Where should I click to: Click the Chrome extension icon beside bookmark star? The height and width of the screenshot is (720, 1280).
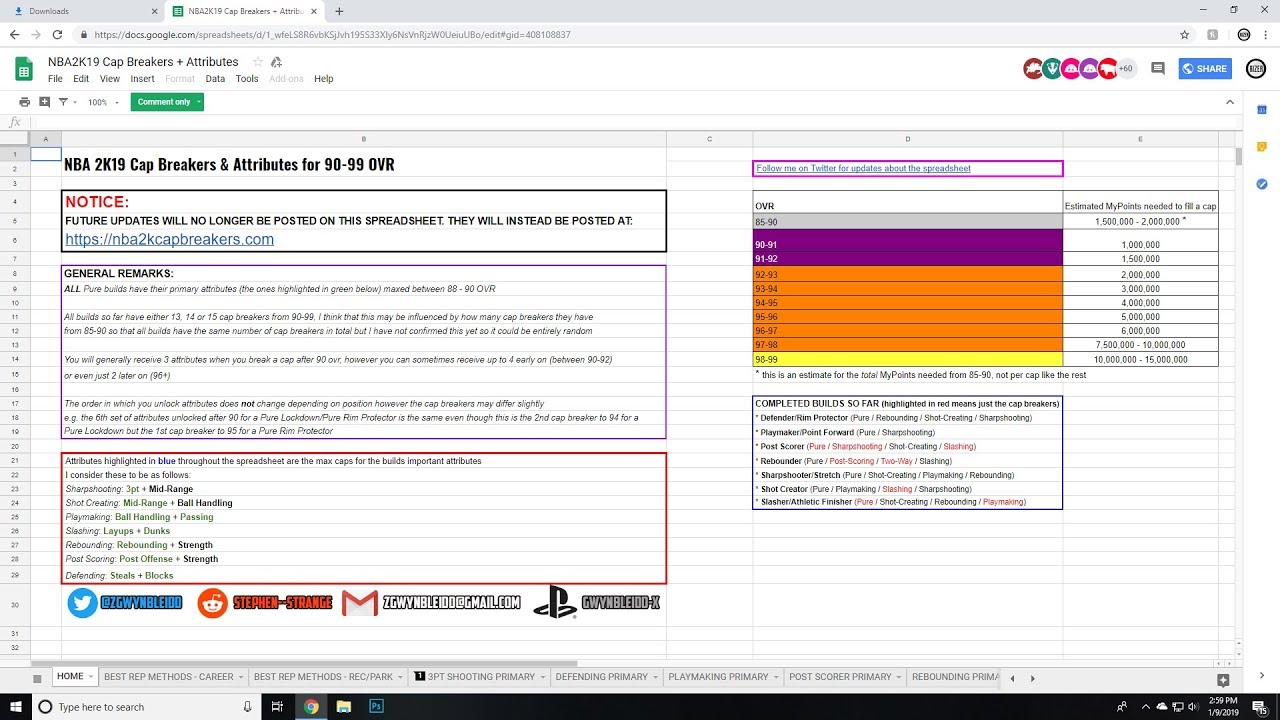(x=1213, y=34)
